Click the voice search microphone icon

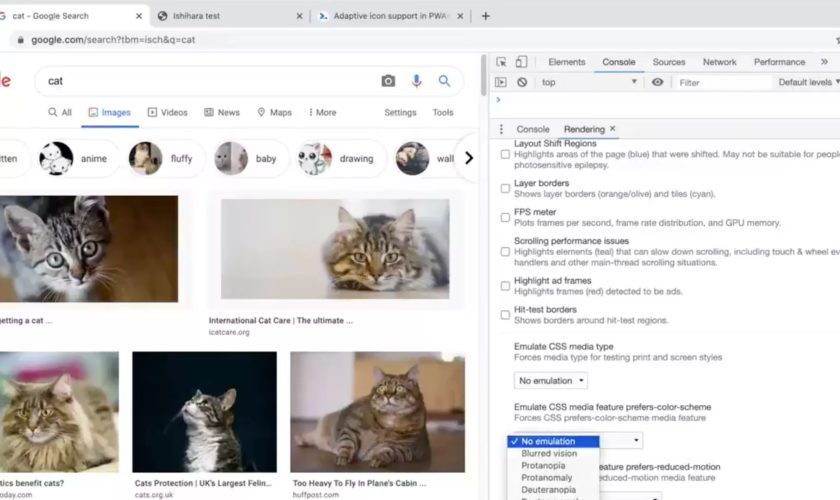[x=417, y=81]
